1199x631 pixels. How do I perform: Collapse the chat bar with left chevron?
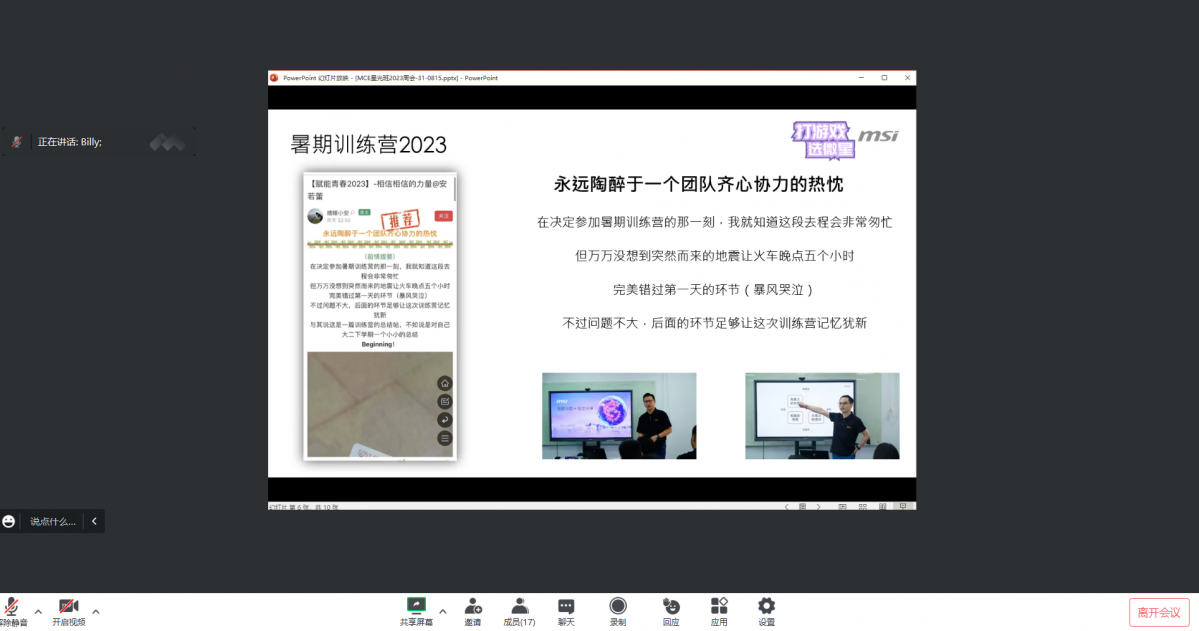point(94,521)
